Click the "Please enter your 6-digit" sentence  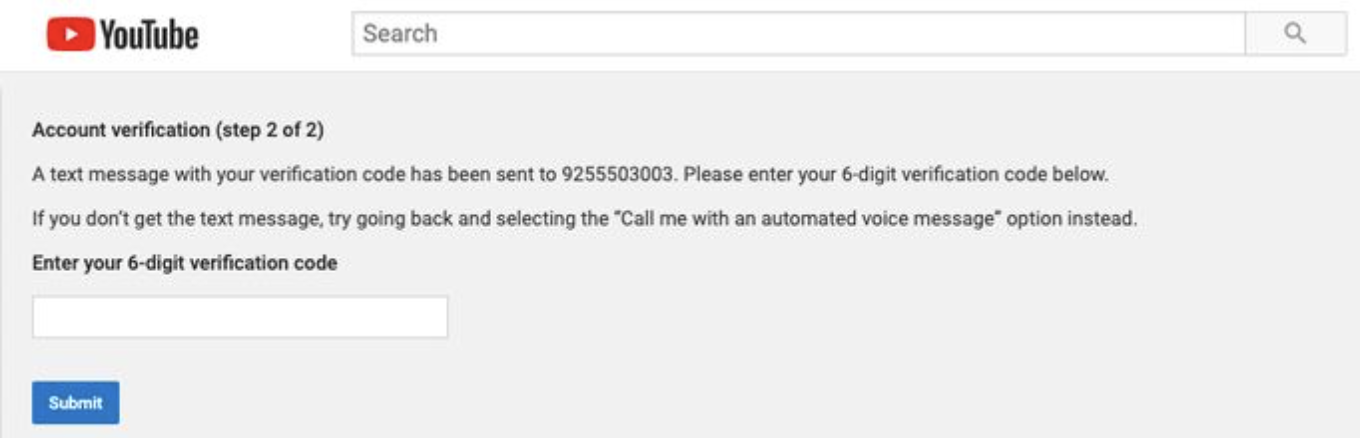pyautogui.click(x=780, y=174)
